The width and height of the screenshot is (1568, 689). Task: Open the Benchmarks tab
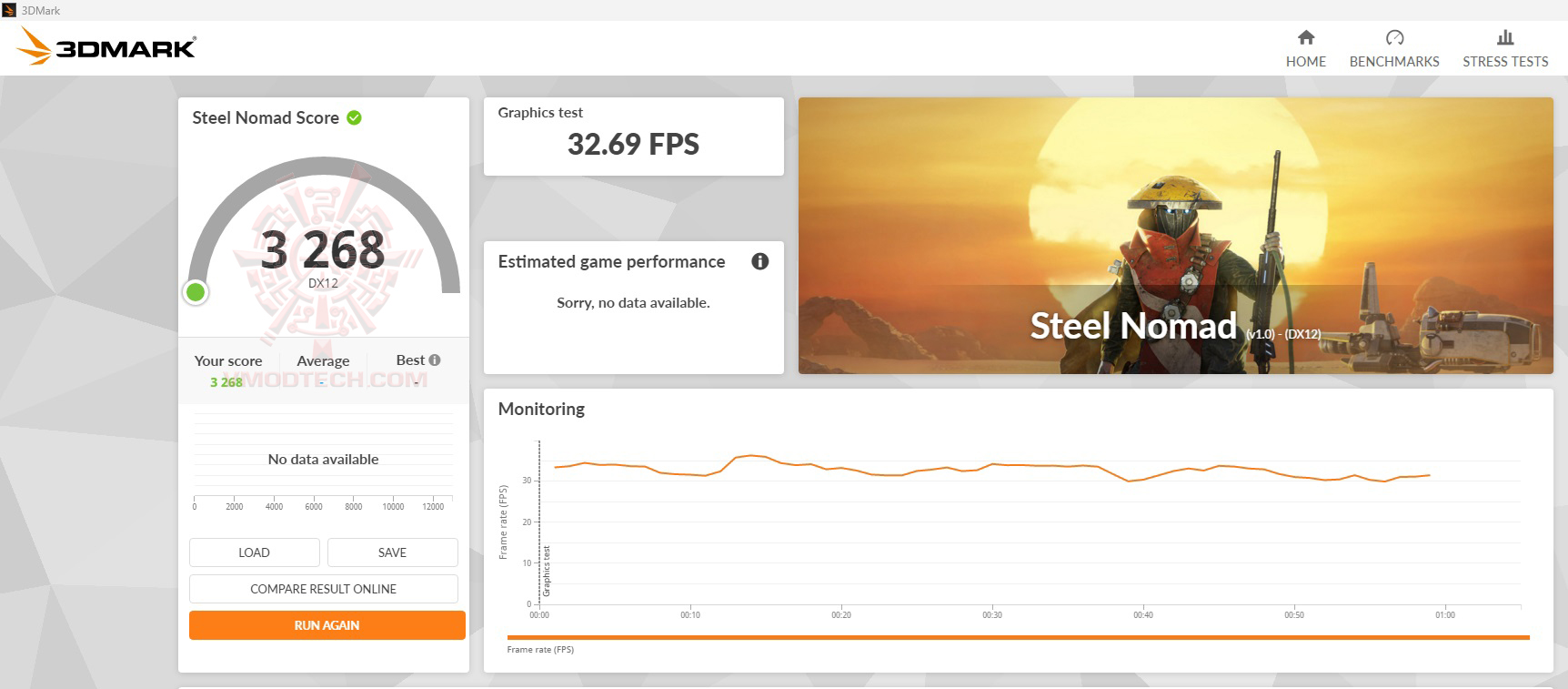tap(1394, 48)
